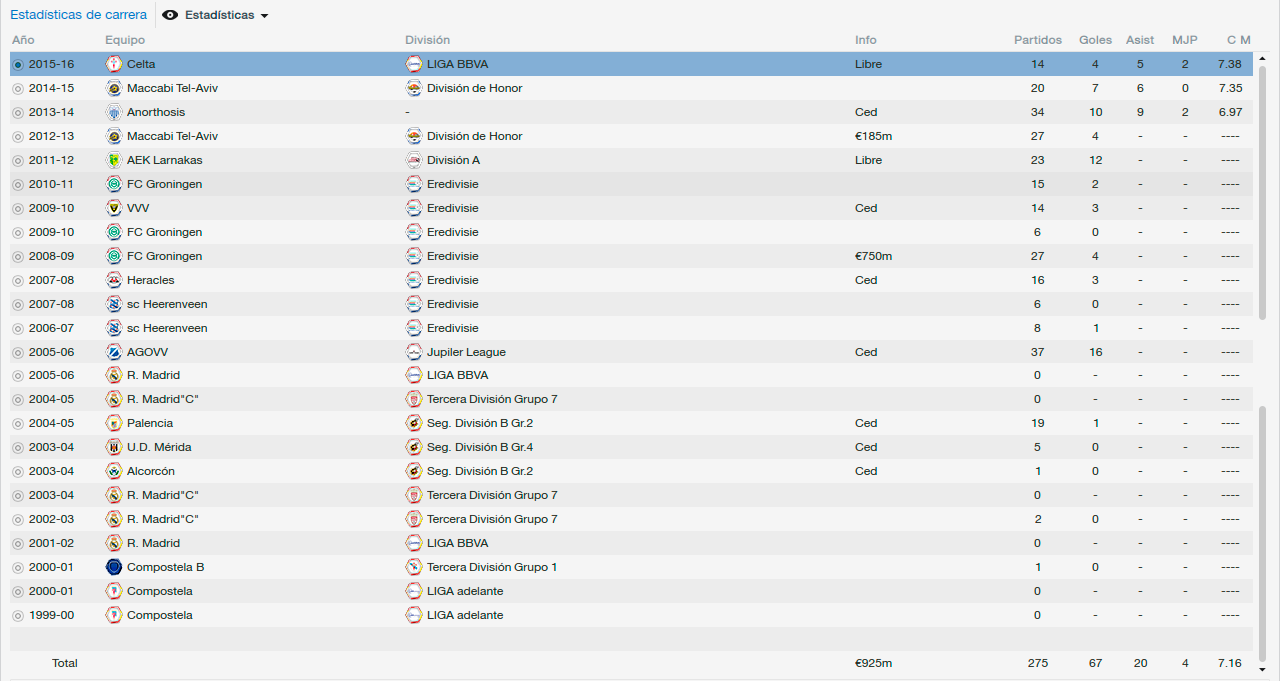The image size is (1280, 681).
Task: Click the Total label in footer row
Action: (65, 663)
